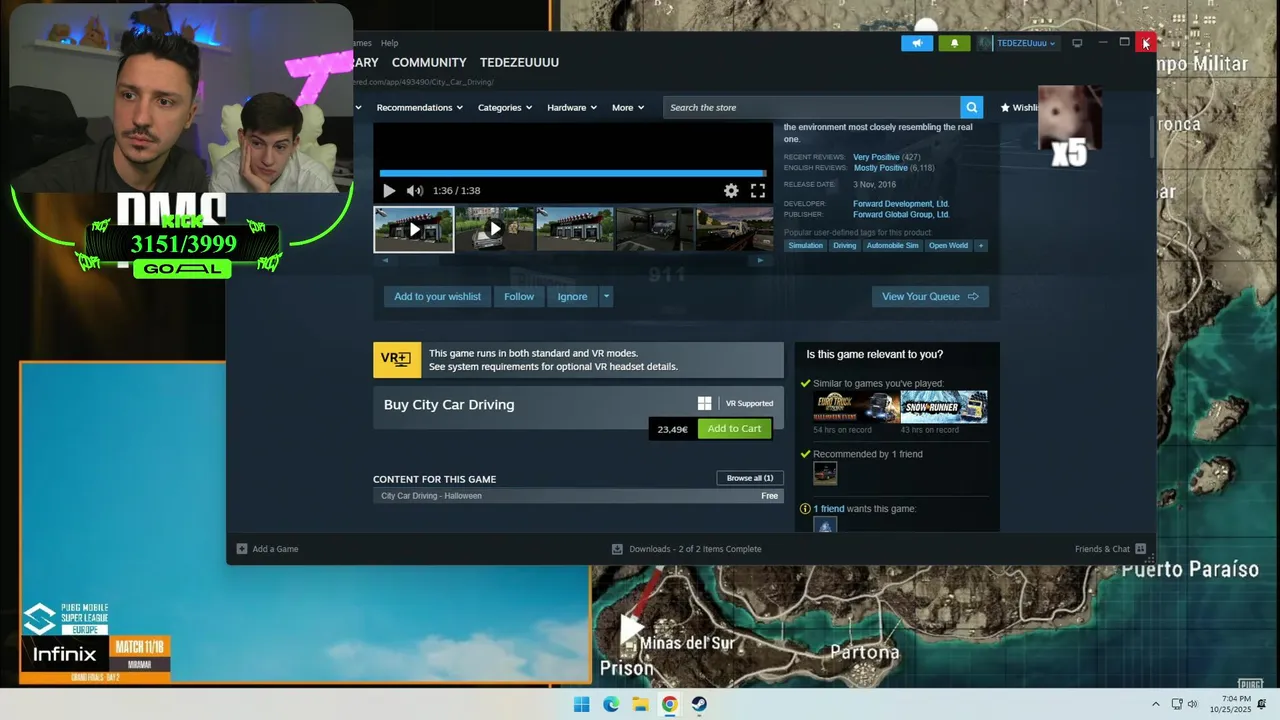
Task: Click View Your Queue
Action: [x=930, y=296]
